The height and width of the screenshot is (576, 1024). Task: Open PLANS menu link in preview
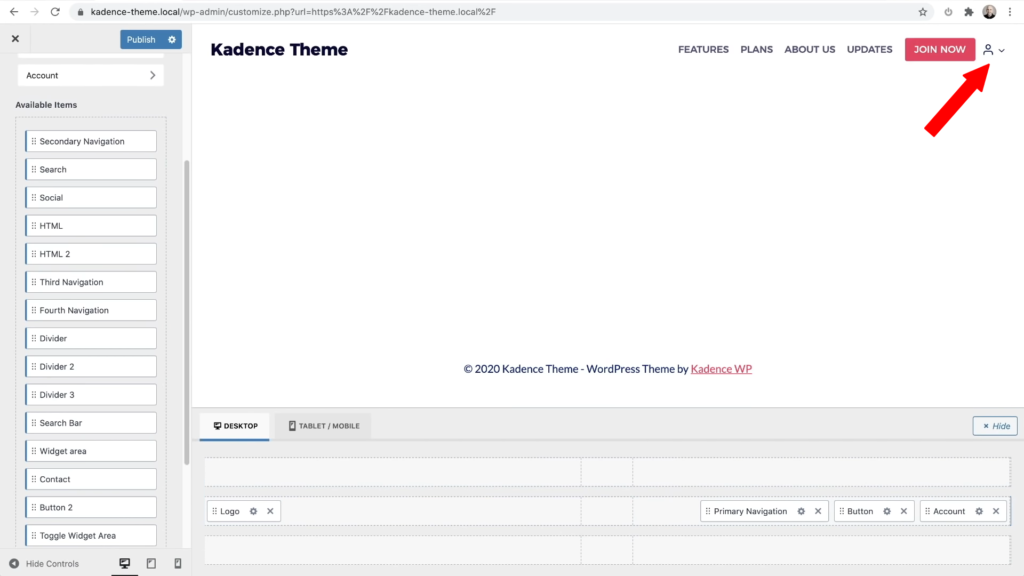[756, 50]
